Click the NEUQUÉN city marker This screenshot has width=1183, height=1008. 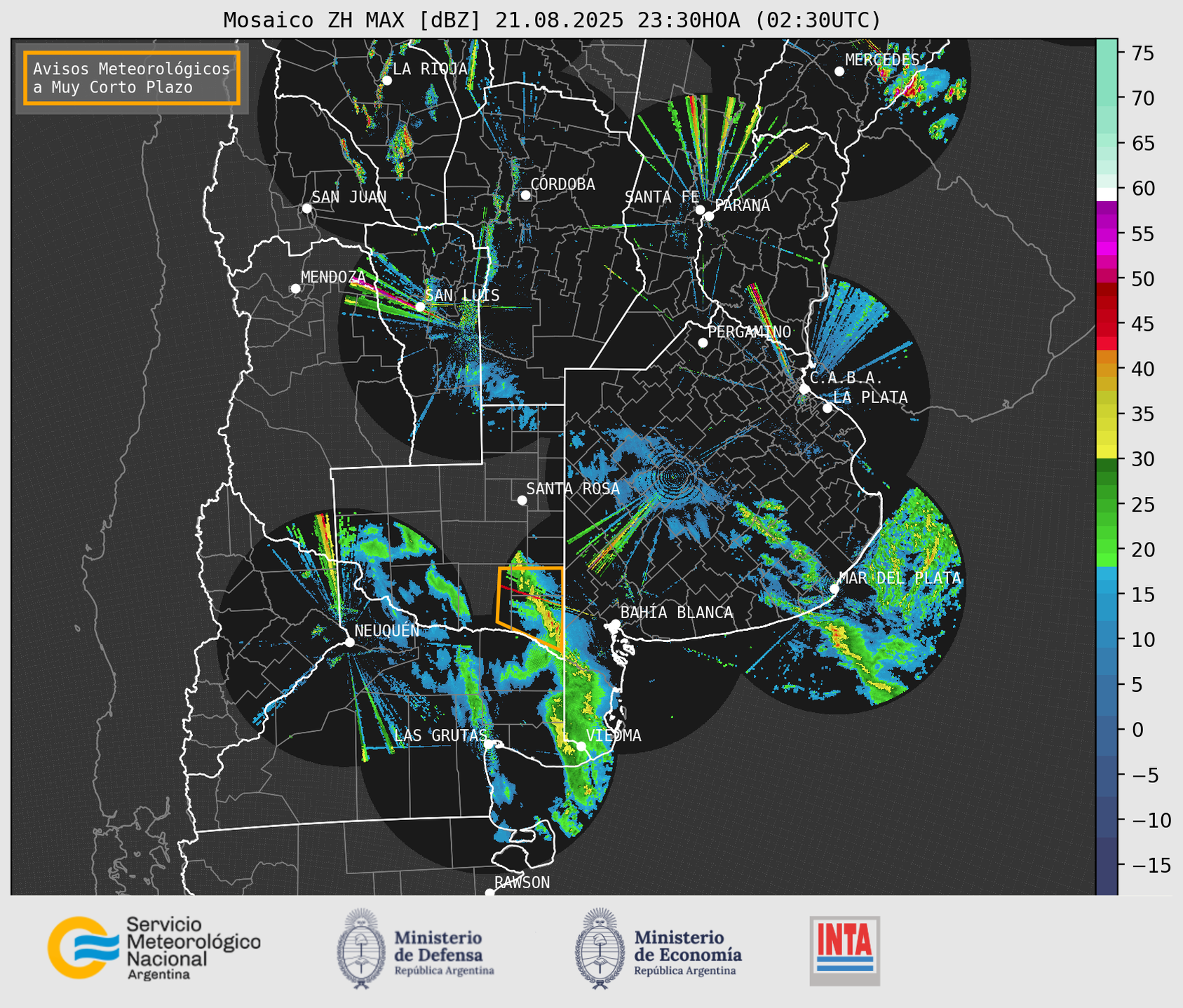[349, 642]
